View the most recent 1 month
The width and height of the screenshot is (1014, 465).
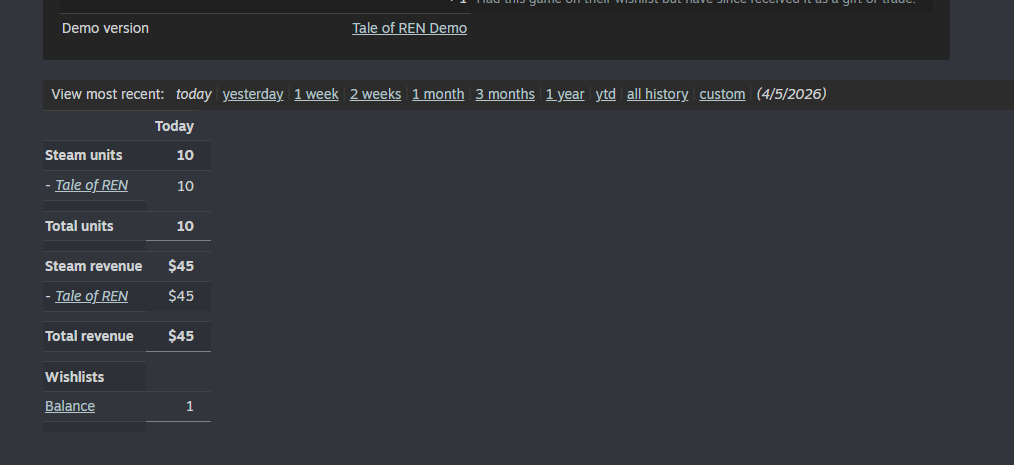pyautogui.click(x=438, y=94)
